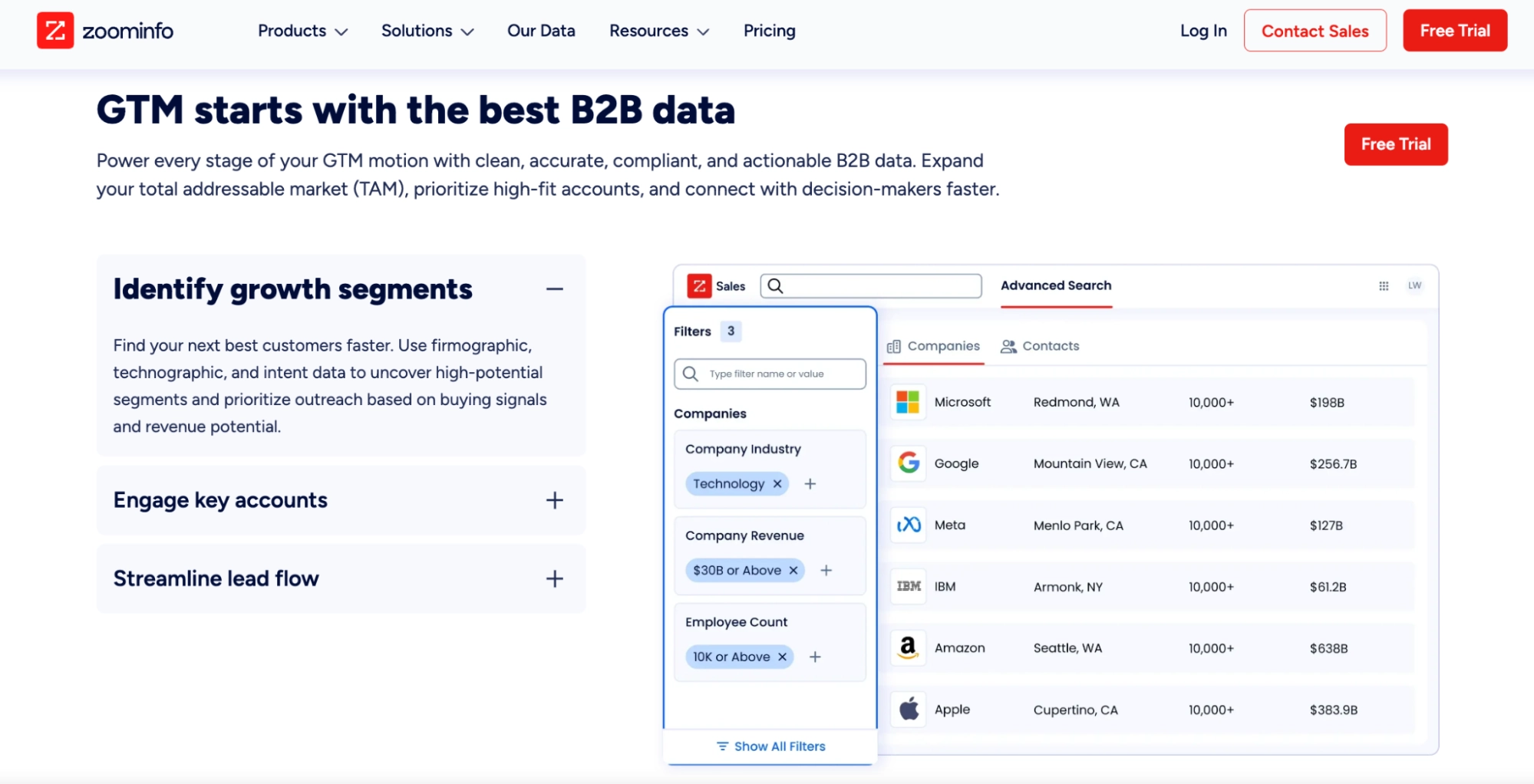Click the Type filter name or value field
The width and height of the screenshot is (1534, 784).
(x=770, y=374)
